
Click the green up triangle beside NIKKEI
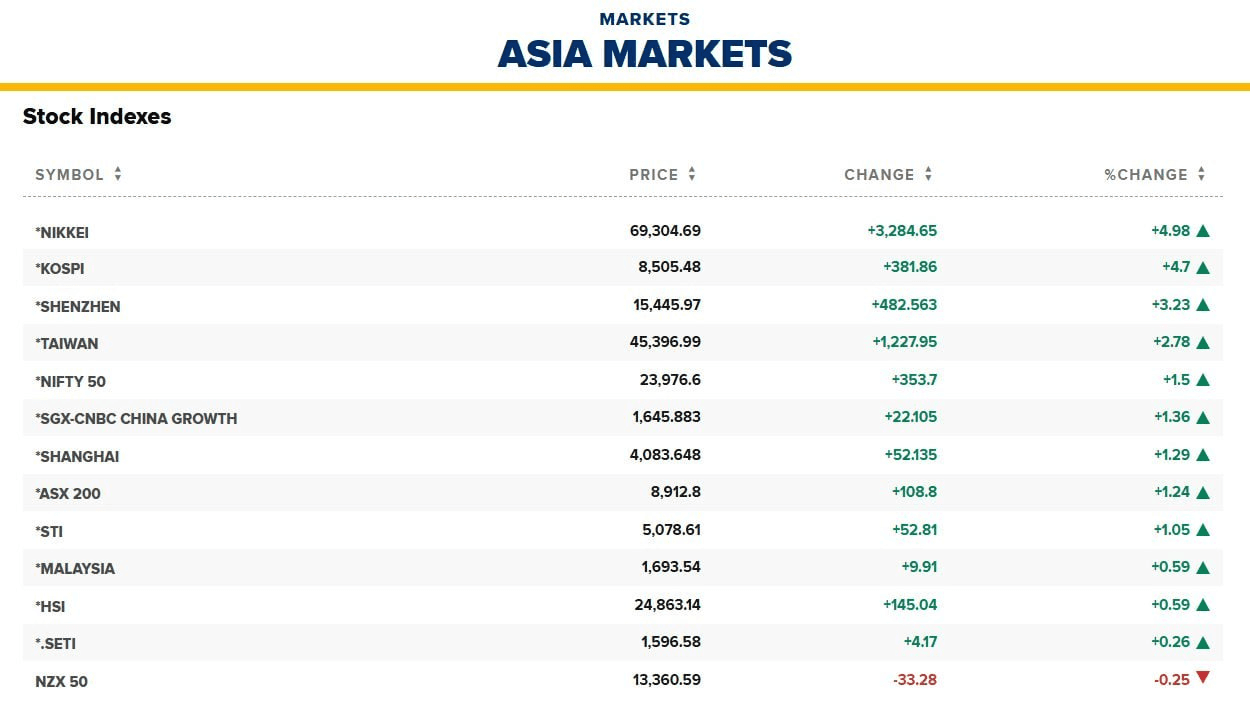1203,231
